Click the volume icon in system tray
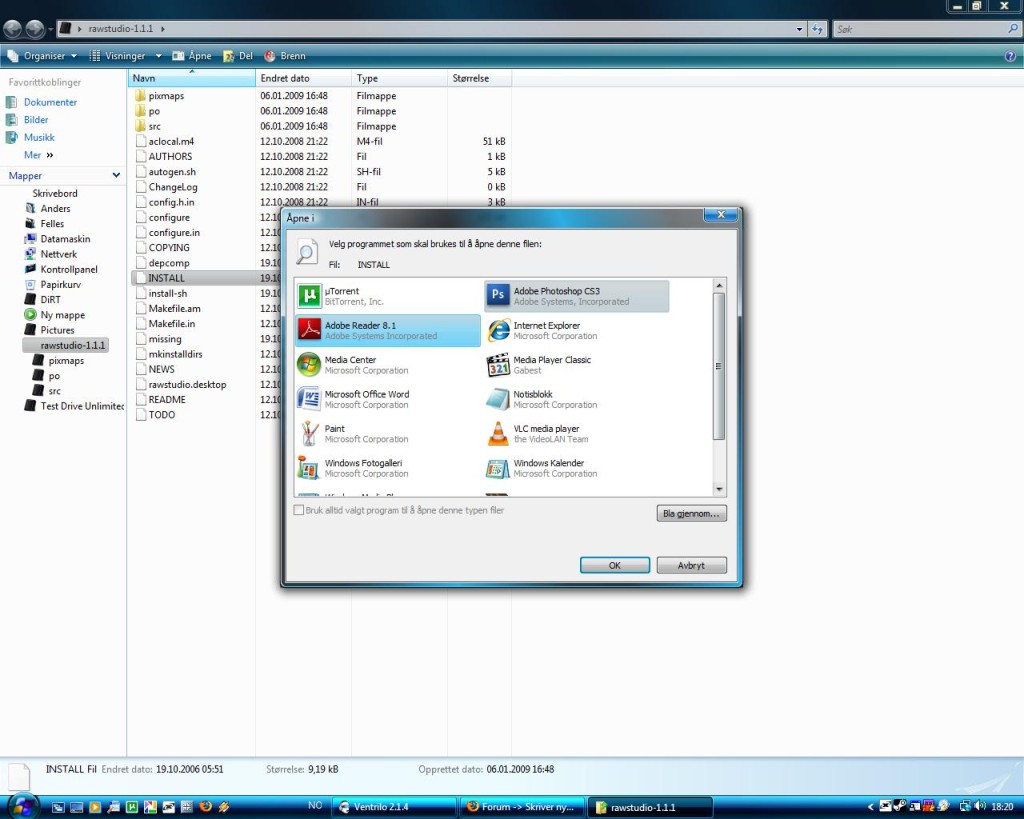1024x819 pixels. tap(979, 807)
